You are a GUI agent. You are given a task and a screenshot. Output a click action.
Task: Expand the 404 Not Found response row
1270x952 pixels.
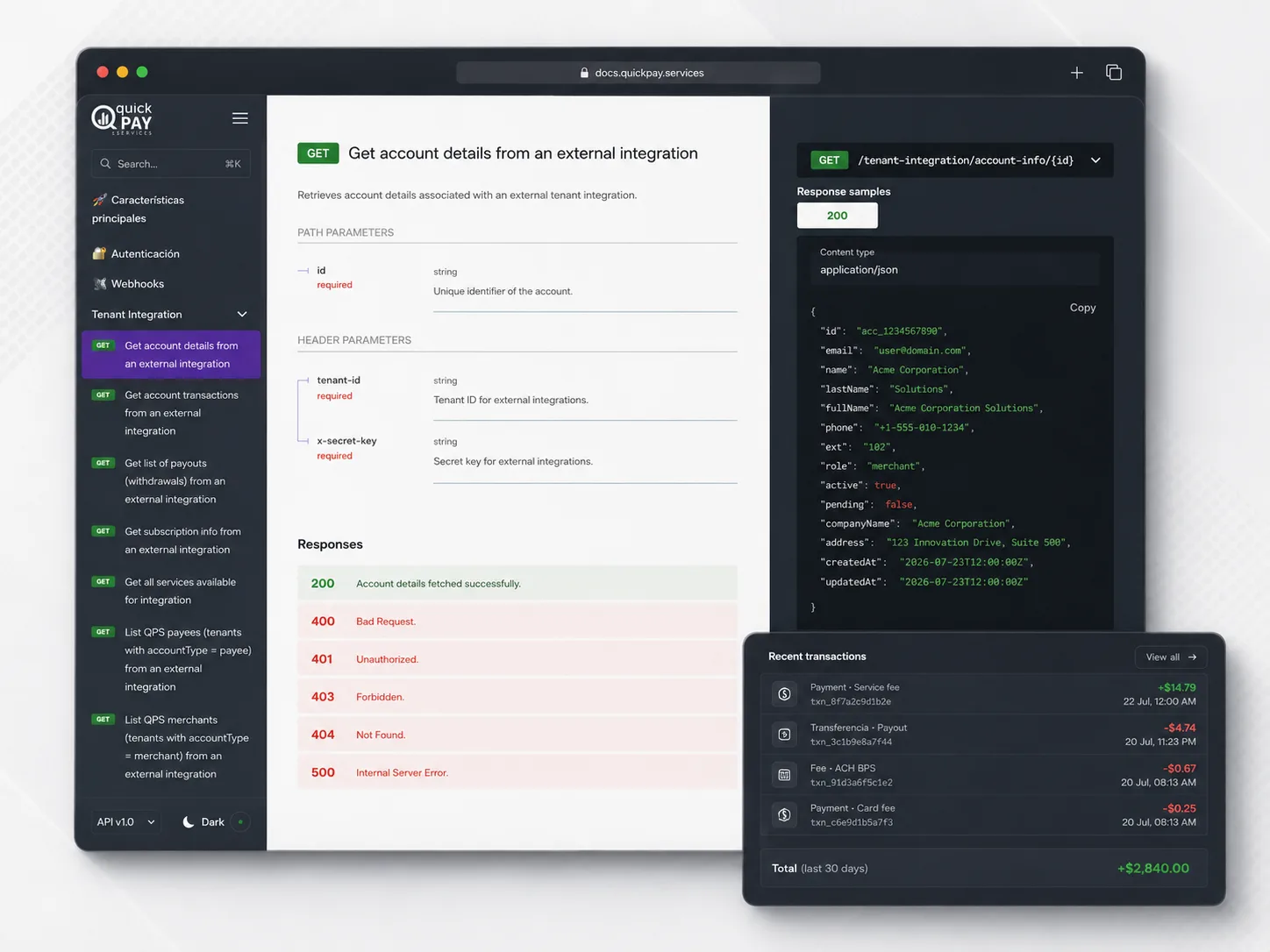[x=517, y=735]
